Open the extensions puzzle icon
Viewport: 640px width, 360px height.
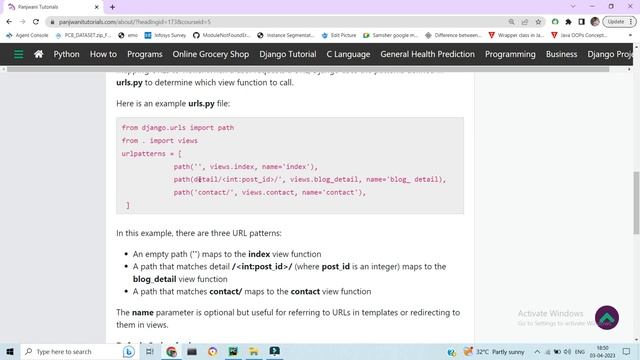(x=568, y=22)
